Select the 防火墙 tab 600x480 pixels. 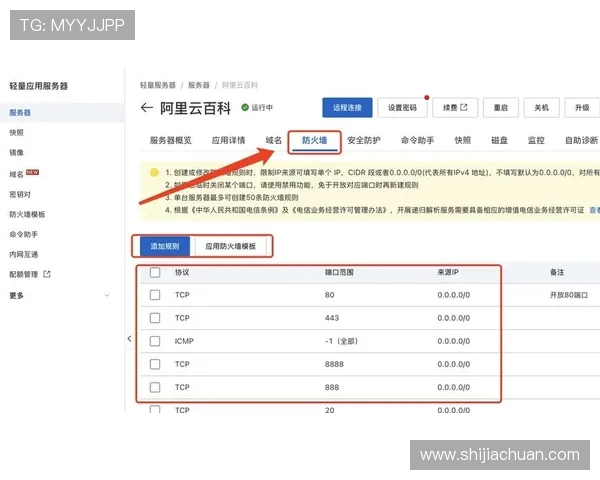[315, 140]
